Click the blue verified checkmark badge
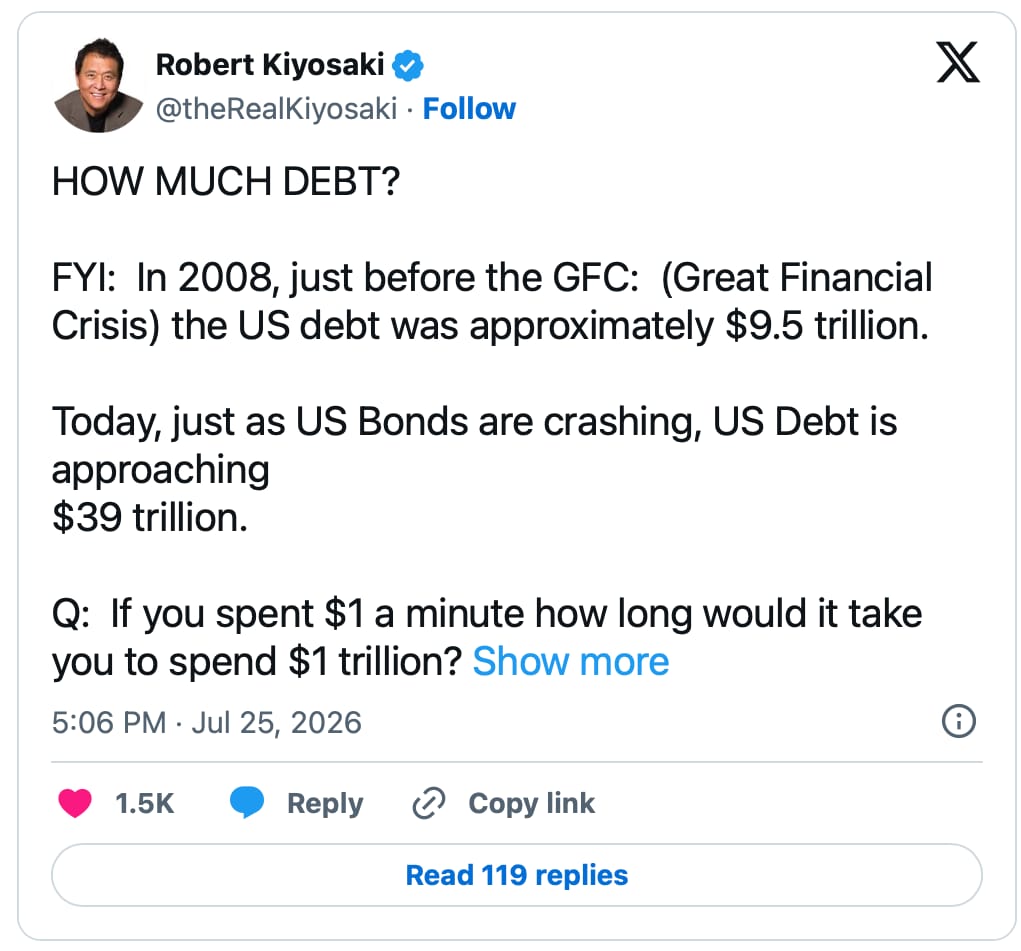The height and width of the screenshot is (951, 1021). 408,65
